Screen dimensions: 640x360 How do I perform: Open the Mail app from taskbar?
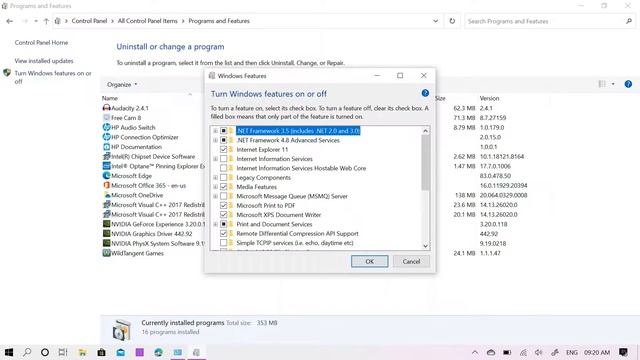(120, 352)
